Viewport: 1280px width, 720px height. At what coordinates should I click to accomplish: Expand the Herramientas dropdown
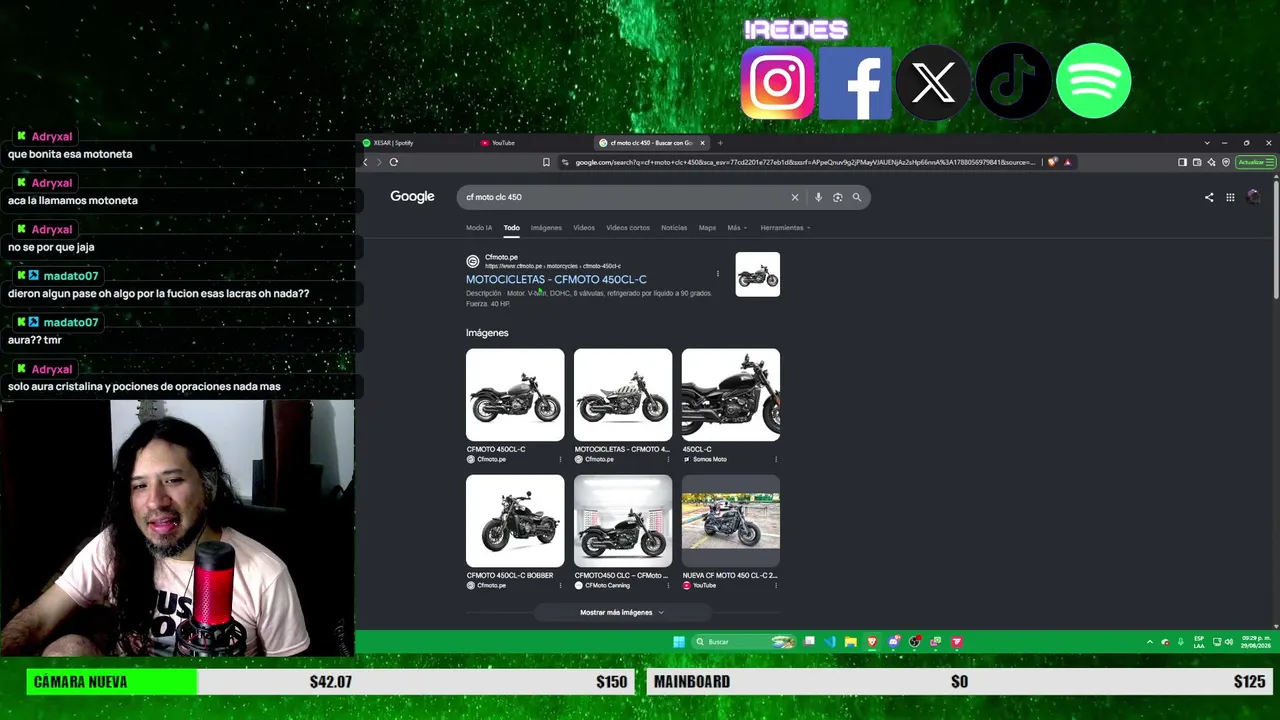pos(785,228)
